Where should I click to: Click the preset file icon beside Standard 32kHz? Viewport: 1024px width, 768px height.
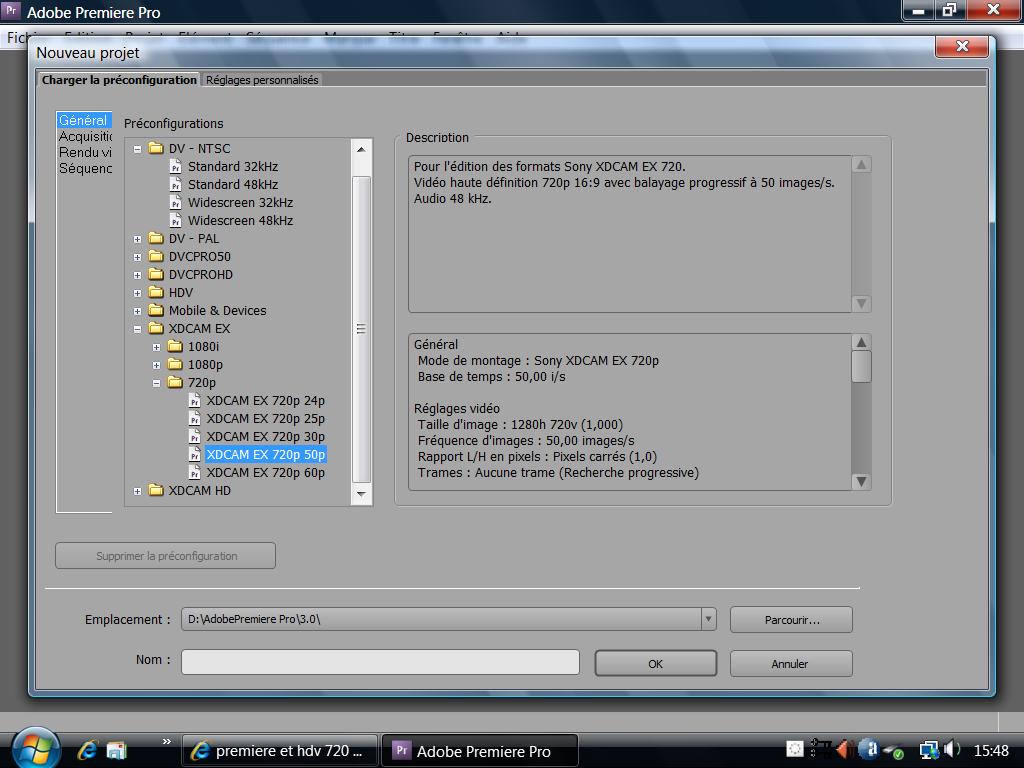176,167
